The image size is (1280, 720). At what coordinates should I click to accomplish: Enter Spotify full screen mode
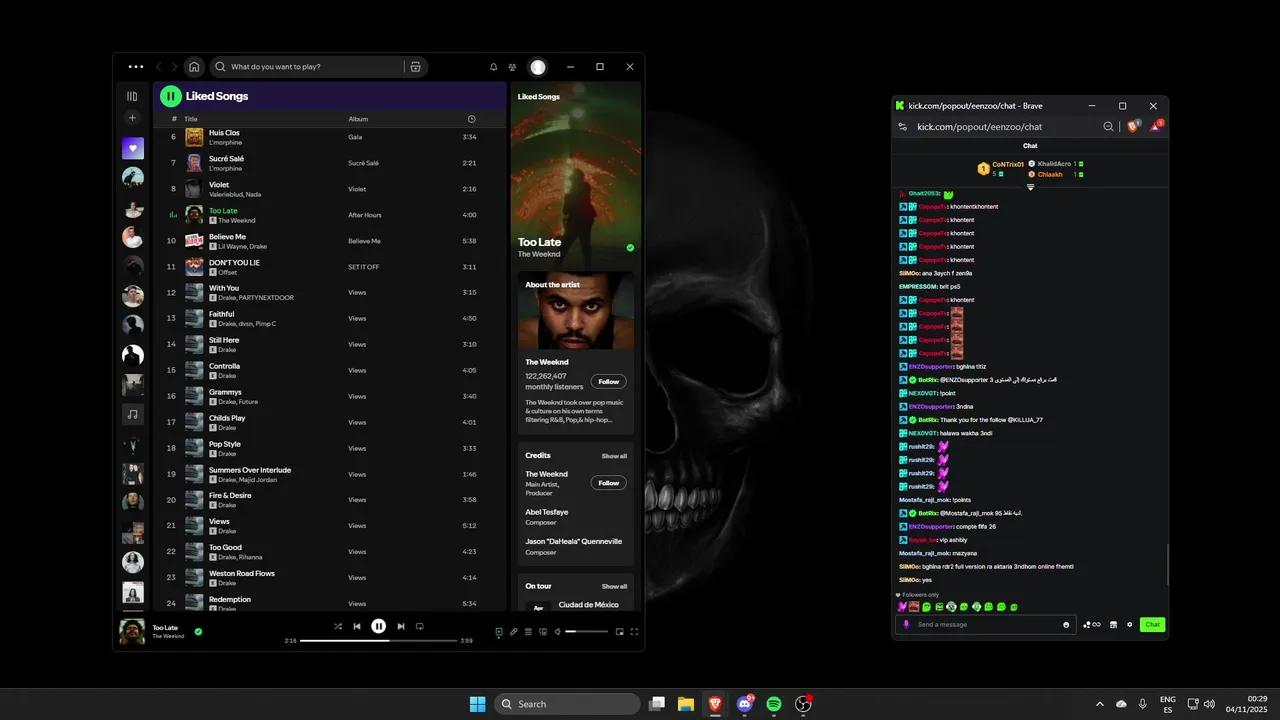click(x=634, y=631)
